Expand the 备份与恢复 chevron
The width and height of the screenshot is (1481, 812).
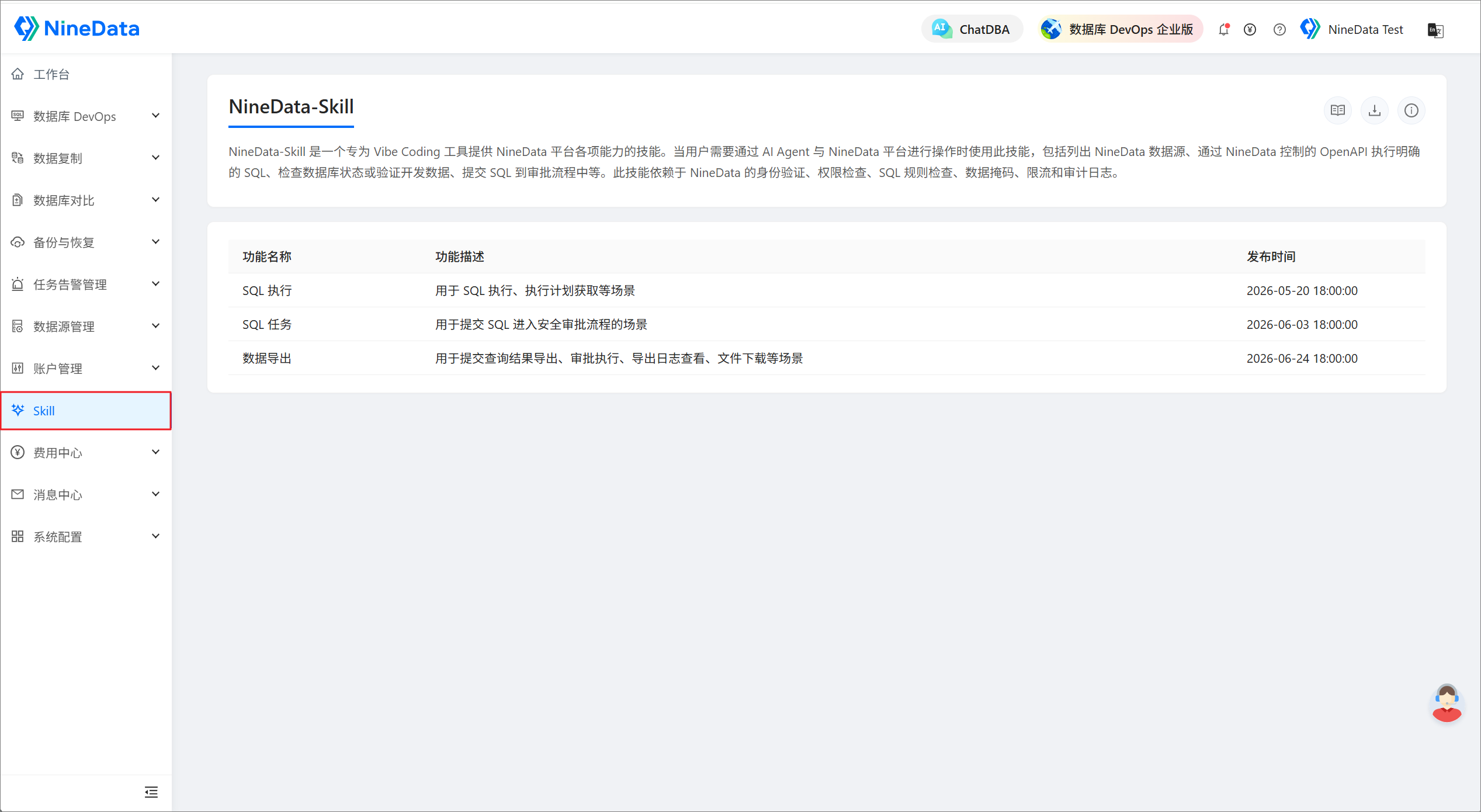pos(155,242)
